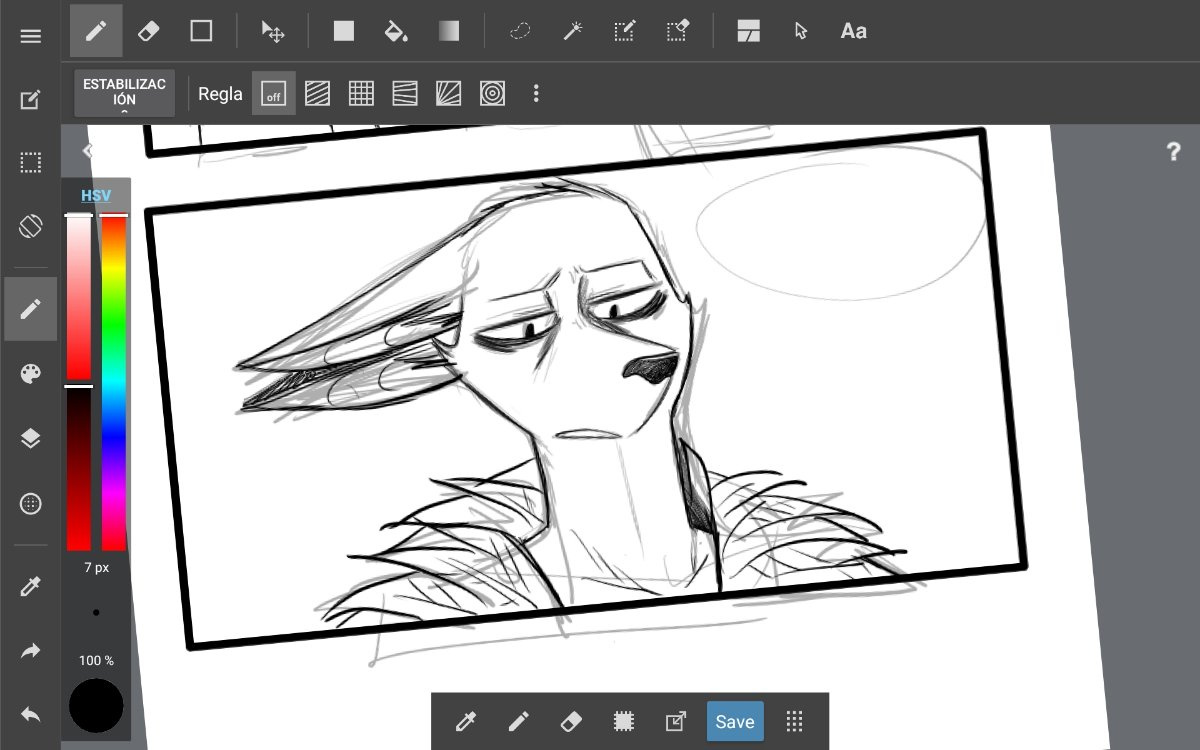Choose the Lasso selection tool
Image resolution: width=1200 pixels, height=750 pixels.
(x=520, y=31)
